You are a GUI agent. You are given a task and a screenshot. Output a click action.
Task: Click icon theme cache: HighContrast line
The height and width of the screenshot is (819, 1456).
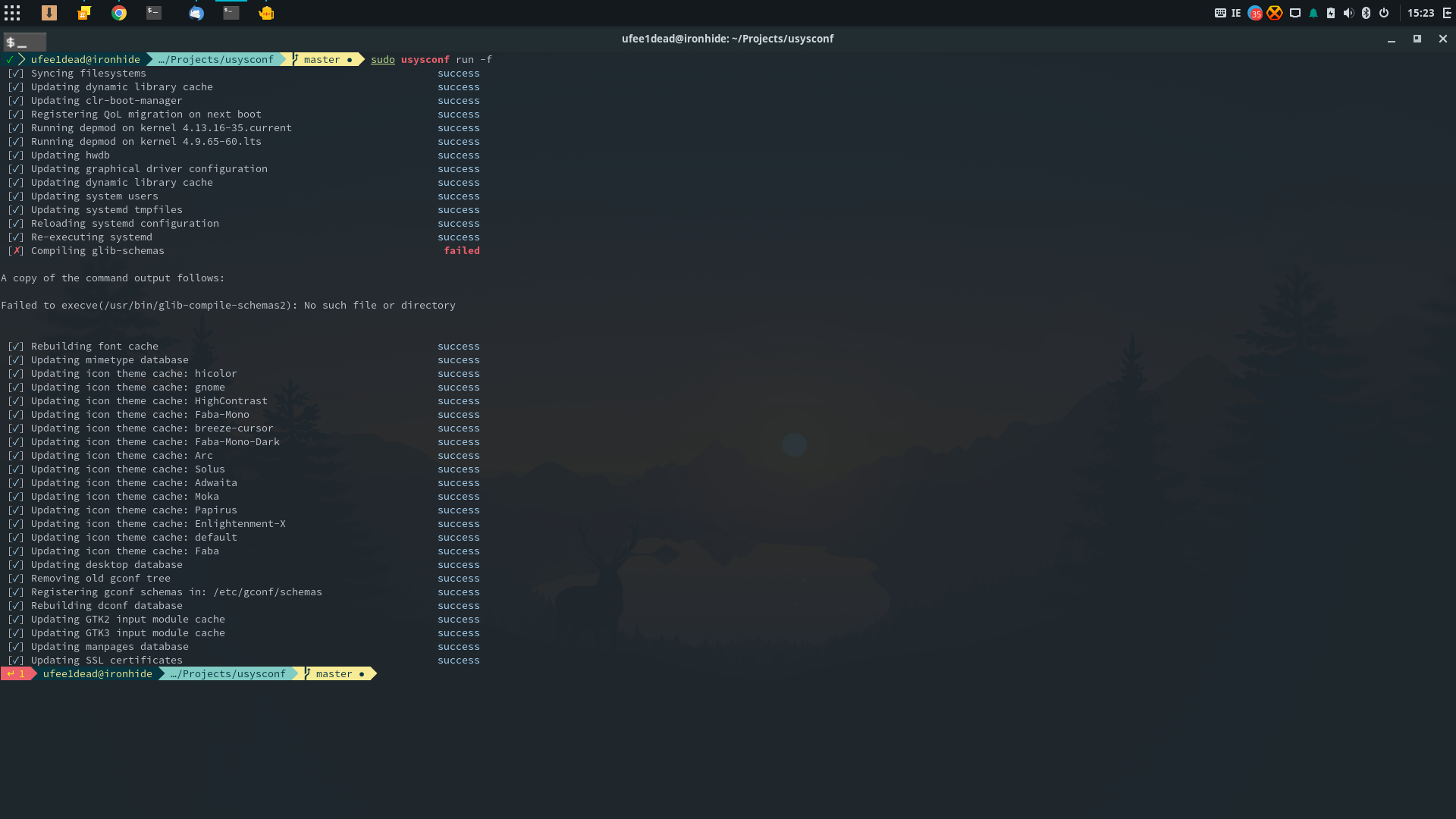149,400
